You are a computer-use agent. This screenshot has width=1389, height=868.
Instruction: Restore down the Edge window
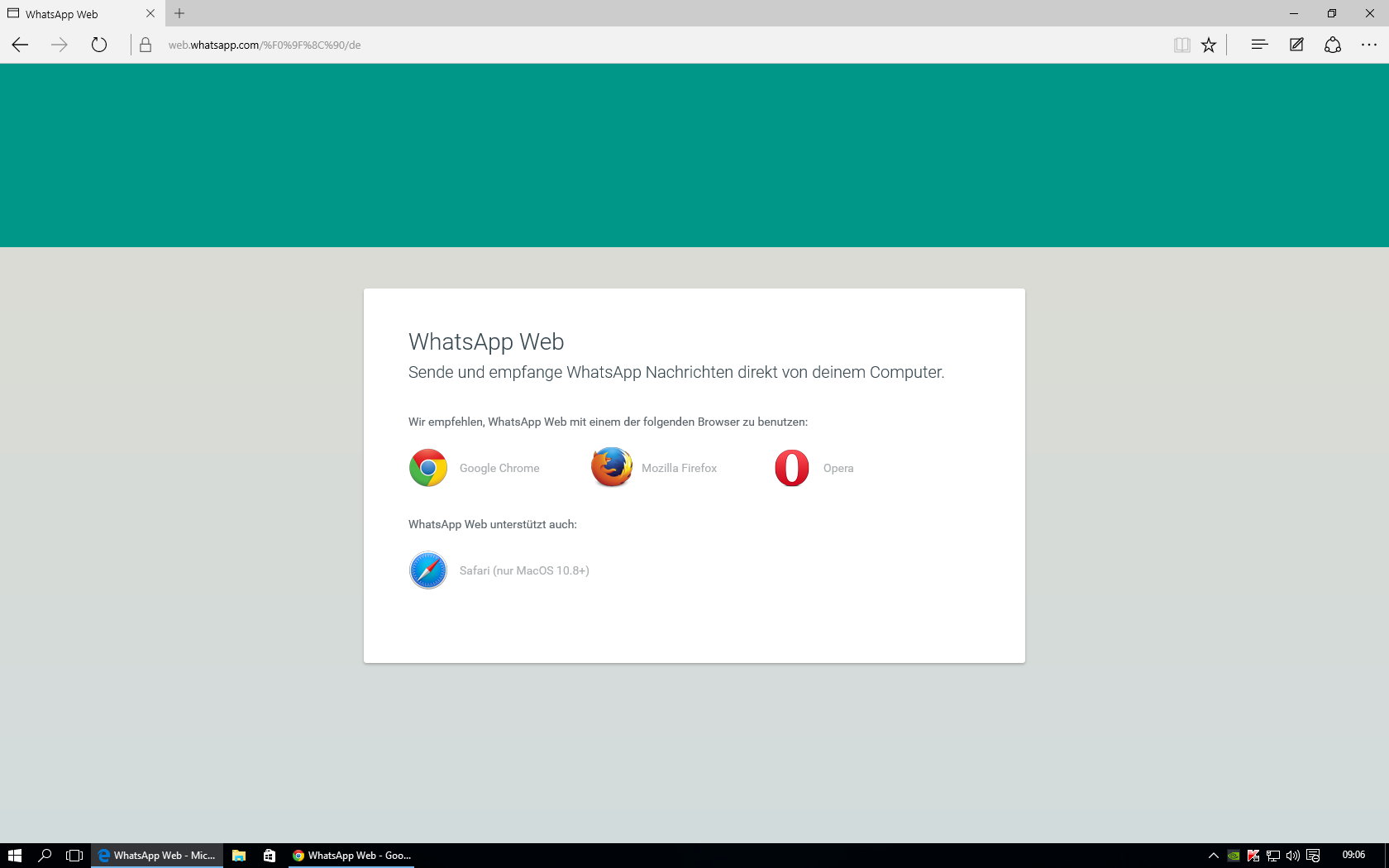tap(1332, 13)
